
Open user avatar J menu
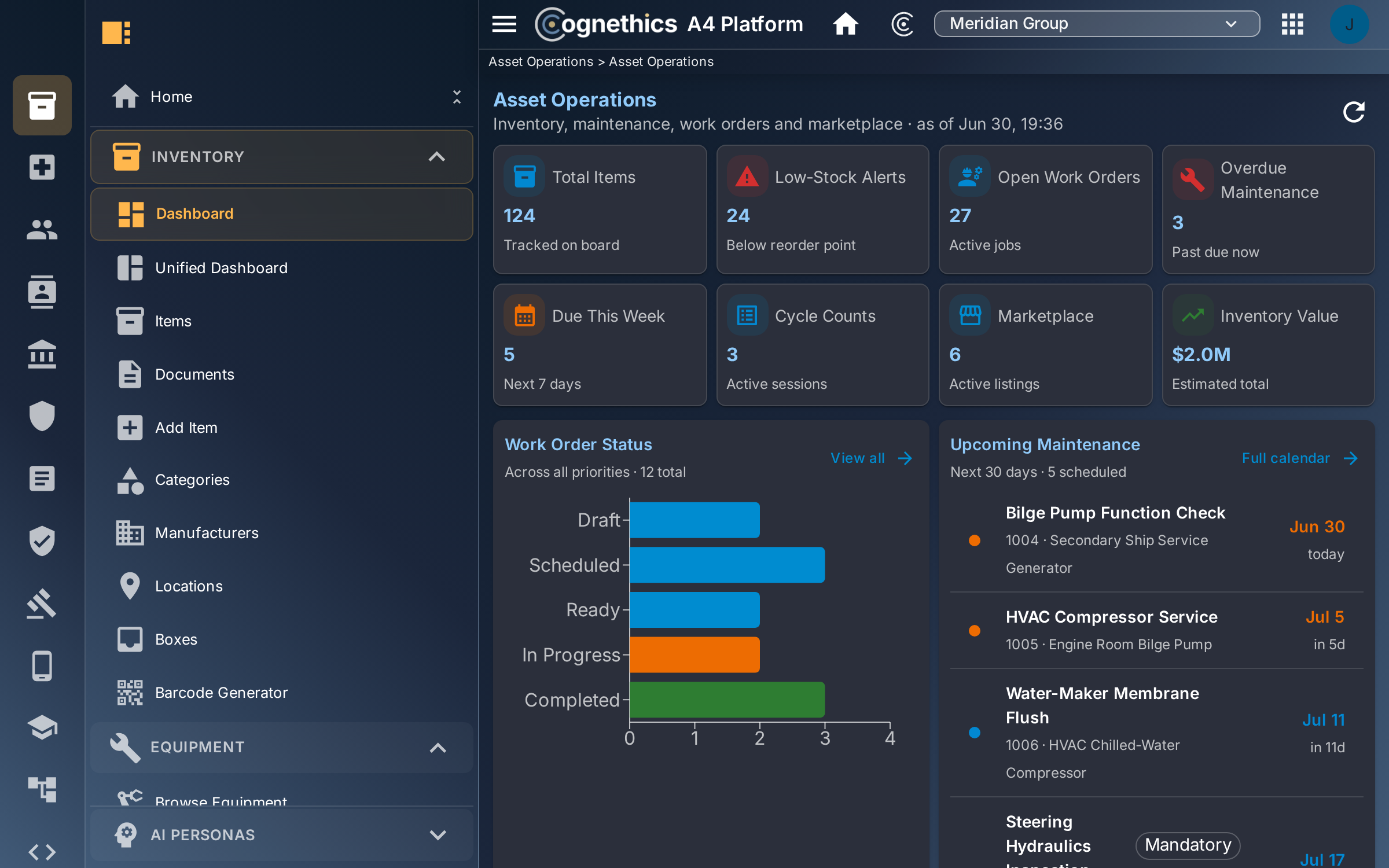click(x=1349, y=24)
